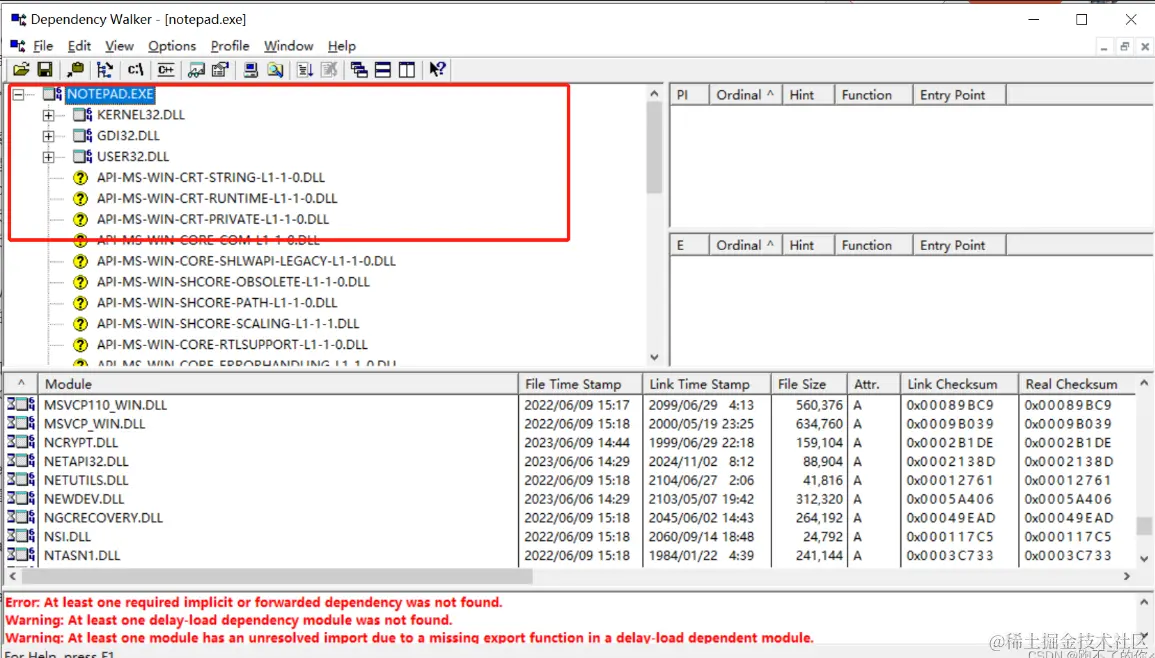This screenshot has width=1155, height=658.
Task: Sort by Link Time Stamp column header
Action: tap(707, 384)
